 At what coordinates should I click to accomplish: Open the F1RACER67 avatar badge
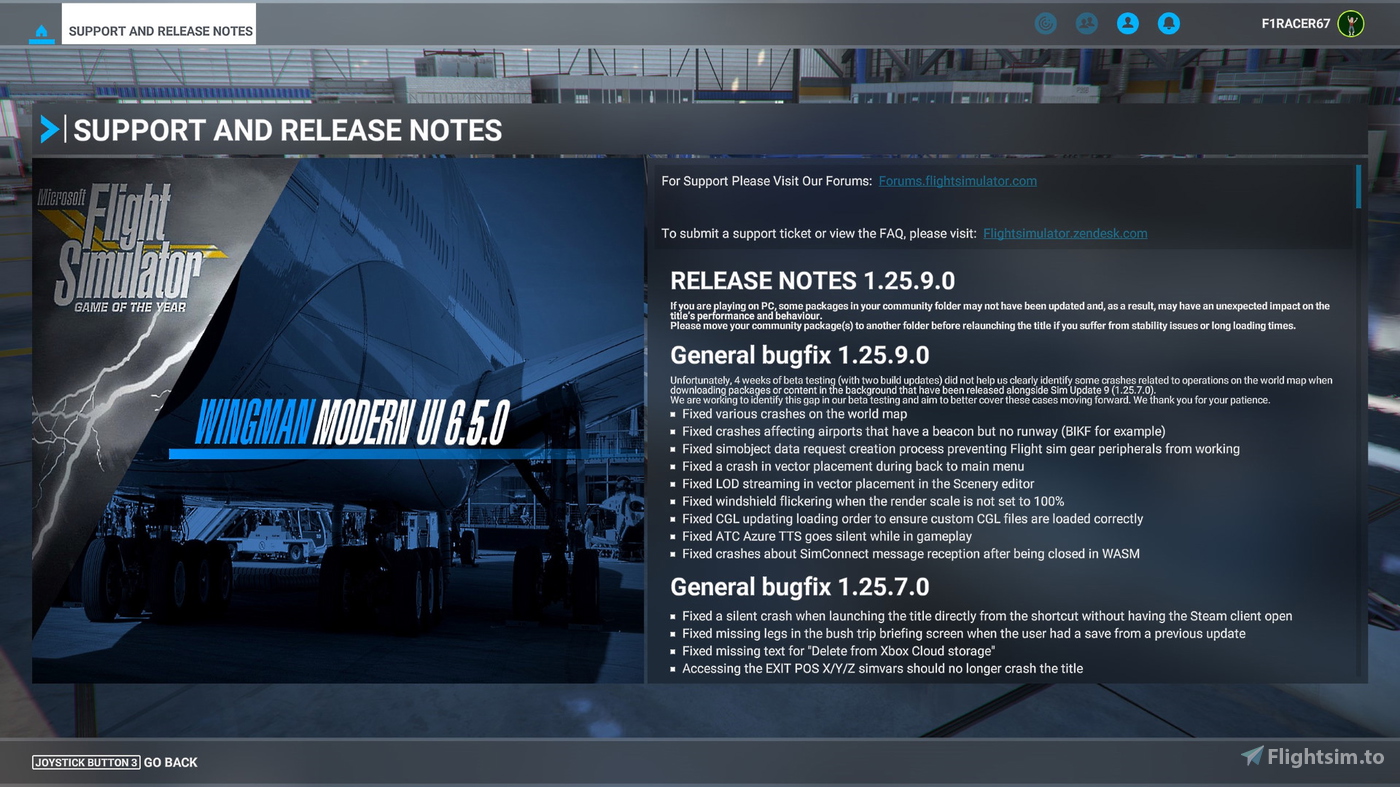tap(1348, 22)
